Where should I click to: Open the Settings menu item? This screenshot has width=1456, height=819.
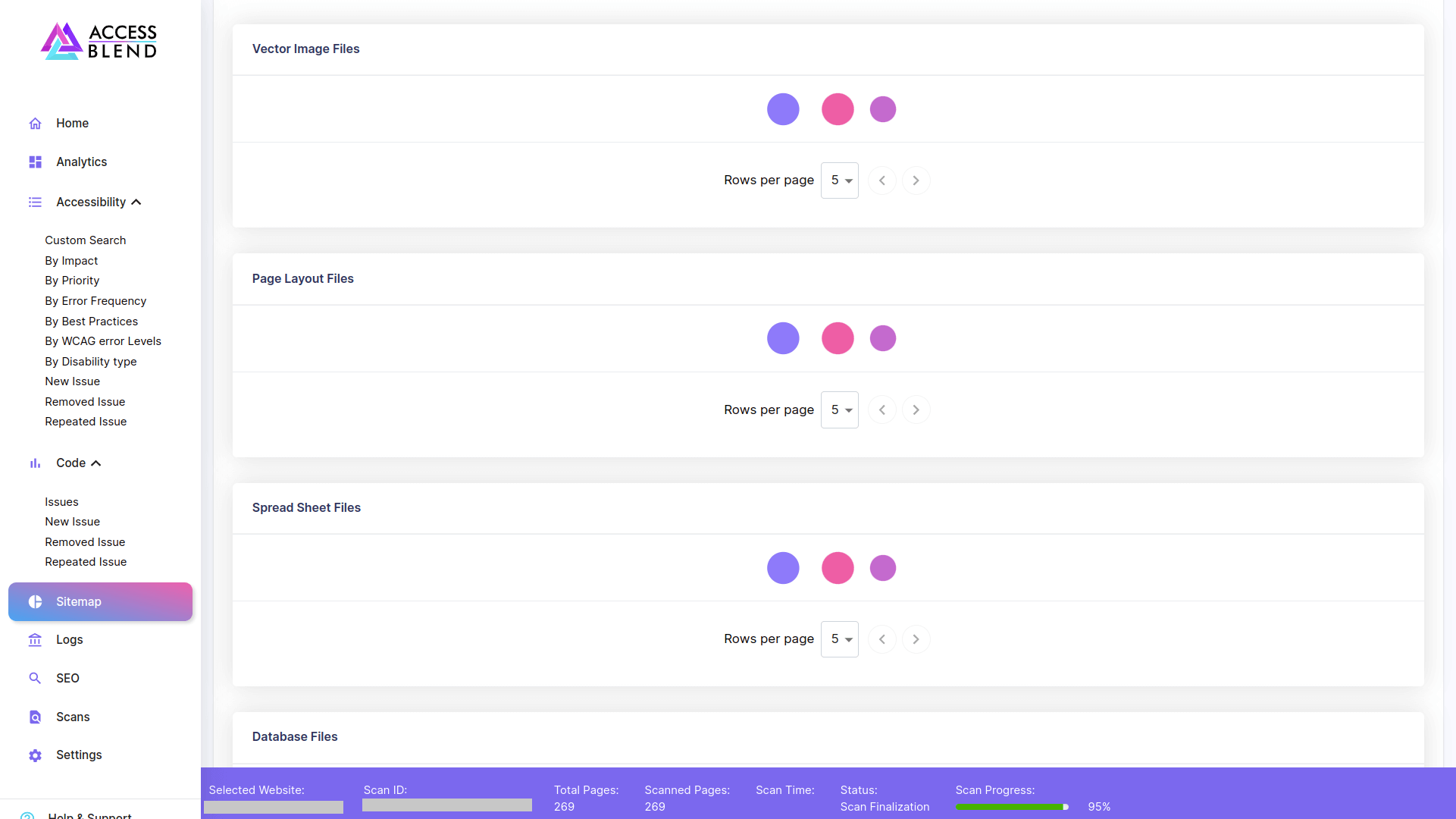click(x=79, y=755)
